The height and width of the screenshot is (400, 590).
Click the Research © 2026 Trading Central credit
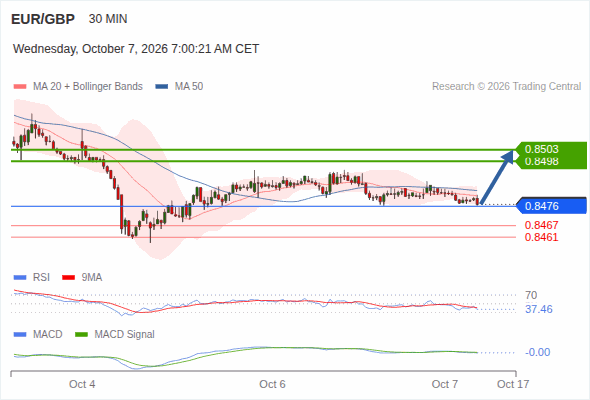pyautogui.click(x=506, y=87)
